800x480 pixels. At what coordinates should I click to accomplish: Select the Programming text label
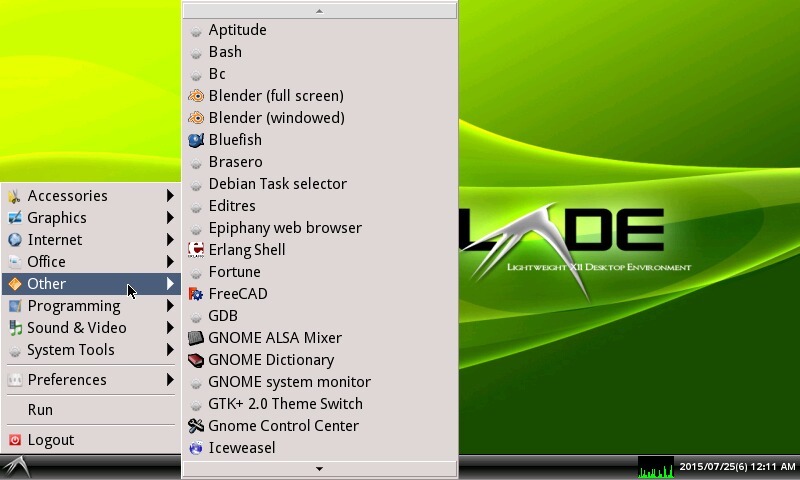point(74,306)
